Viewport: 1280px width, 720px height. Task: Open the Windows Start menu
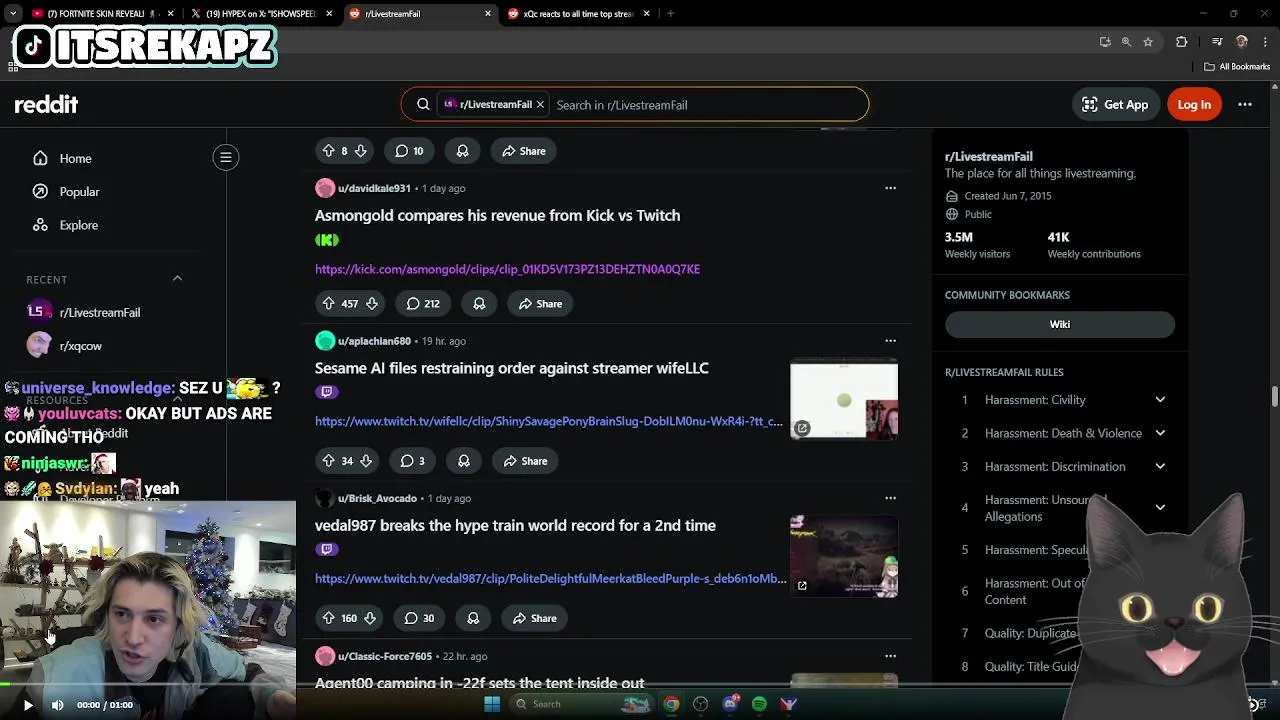pyautogui.click(x=491, y=704)
